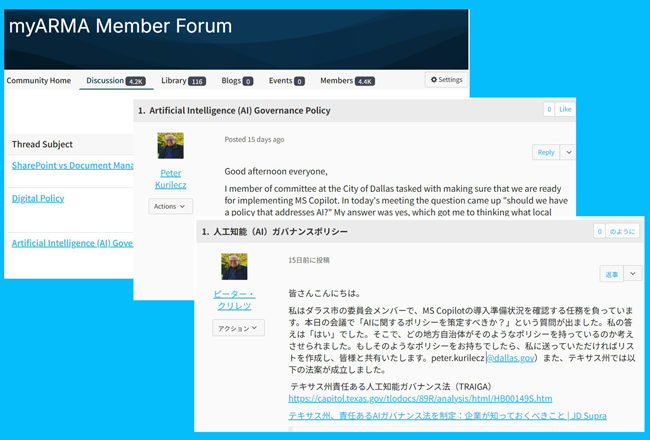Reply to the English post
The width and height of the screenshot is (650, 440).
coord(546,152)
